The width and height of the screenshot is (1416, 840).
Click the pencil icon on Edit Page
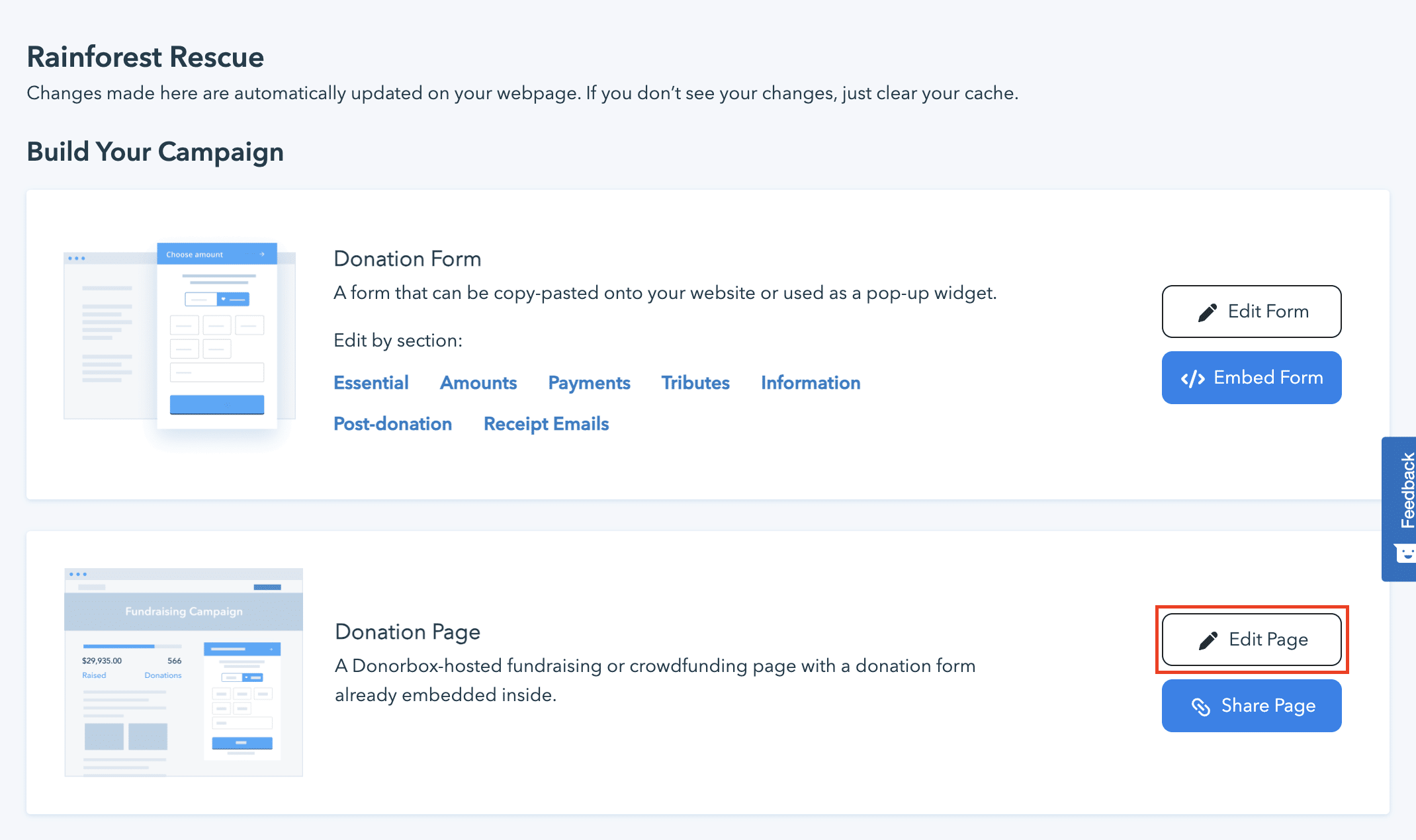(1208, 640)
